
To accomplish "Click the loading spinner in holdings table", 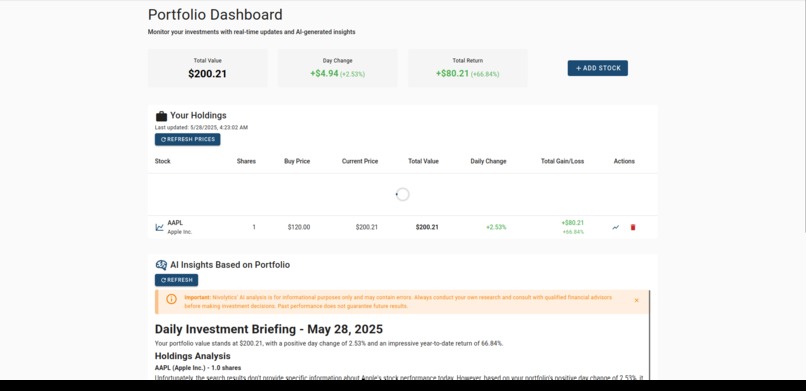I will click(402, 194).
